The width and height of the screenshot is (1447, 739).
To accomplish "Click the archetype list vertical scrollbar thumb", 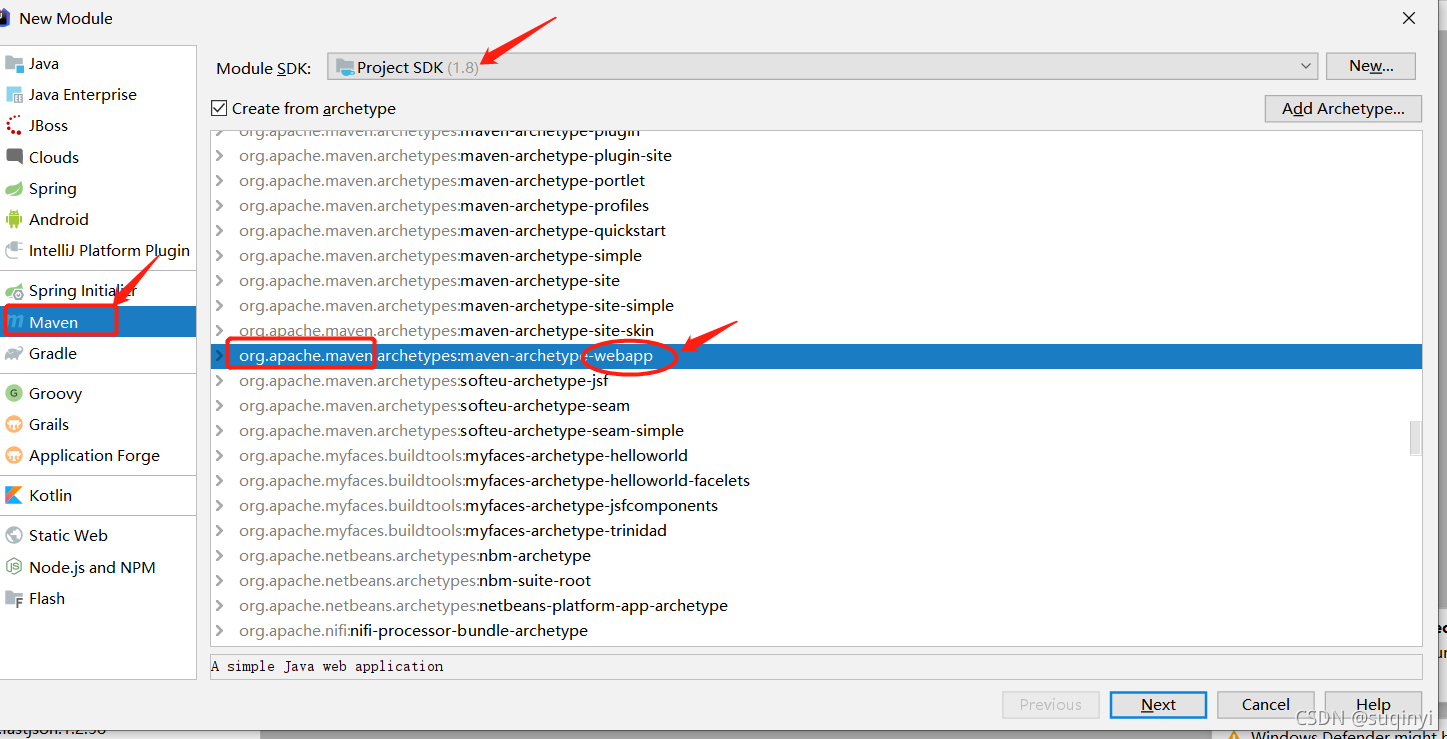I will [1415, 438].
